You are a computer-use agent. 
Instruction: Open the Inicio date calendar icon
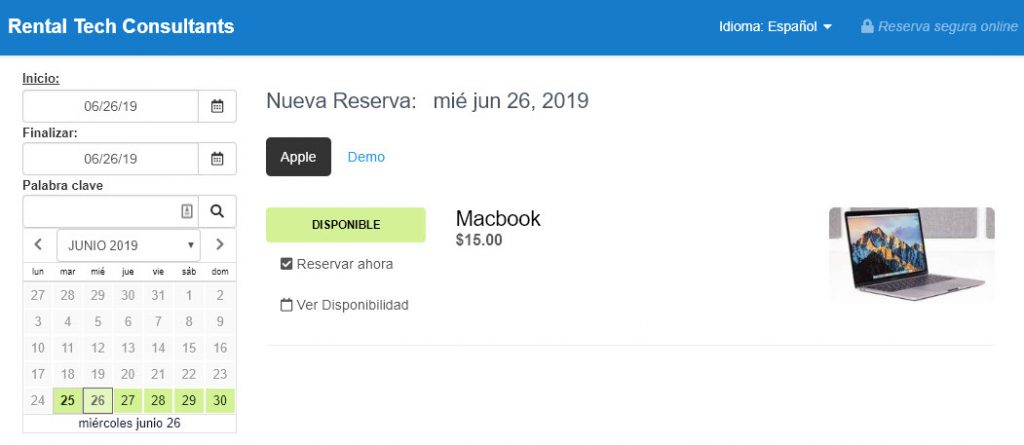tap(217, 106)
